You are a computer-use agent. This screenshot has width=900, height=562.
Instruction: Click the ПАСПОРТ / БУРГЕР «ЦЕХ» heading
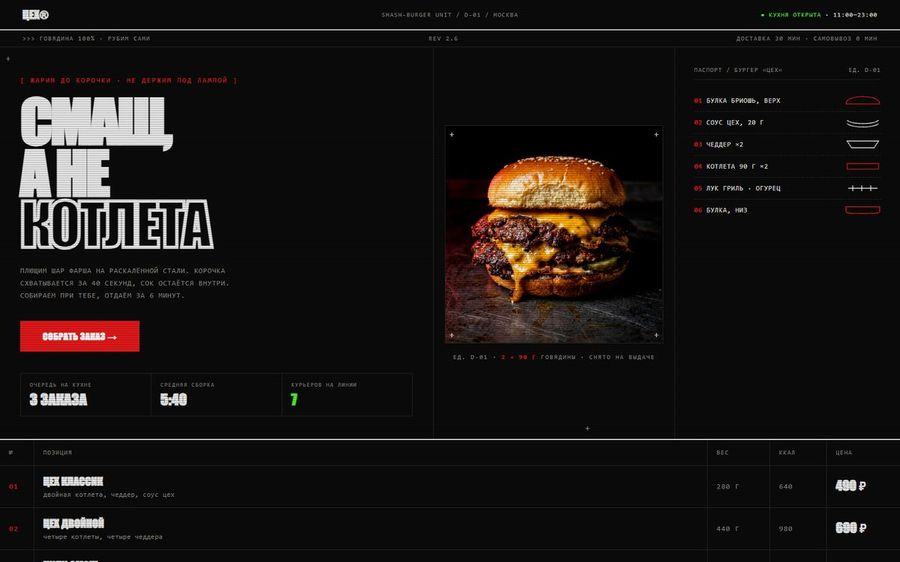(738, 70)
